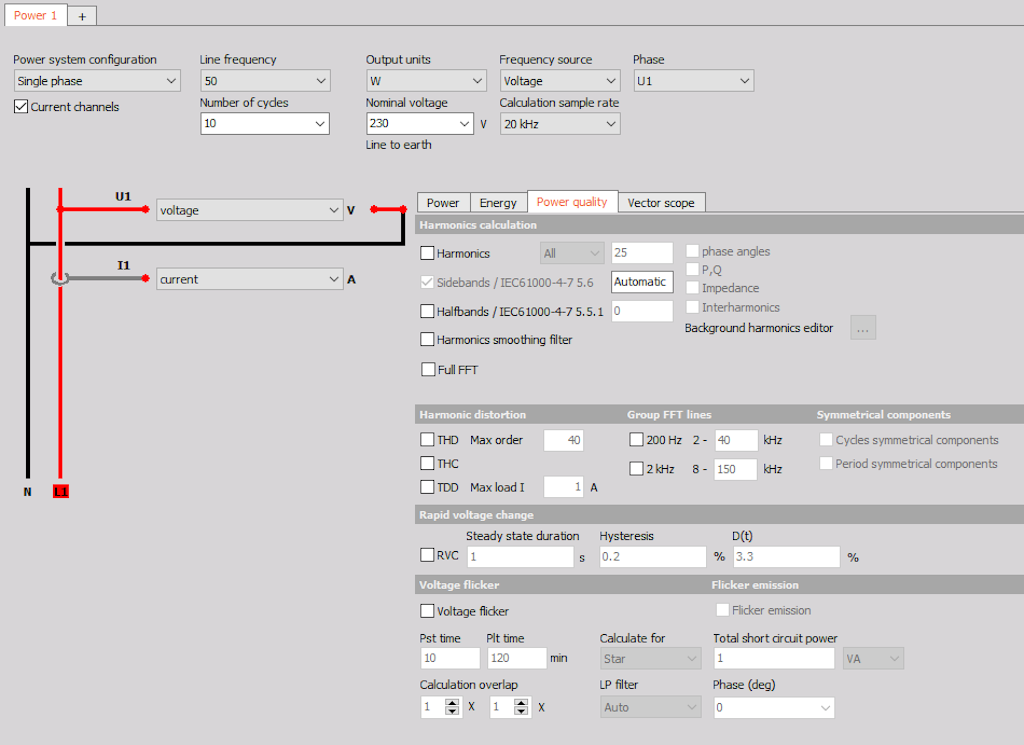Screen dimensions: 1024x745
Task: Click the harmonics count field showing 25
Action: (x=641, y=253)
